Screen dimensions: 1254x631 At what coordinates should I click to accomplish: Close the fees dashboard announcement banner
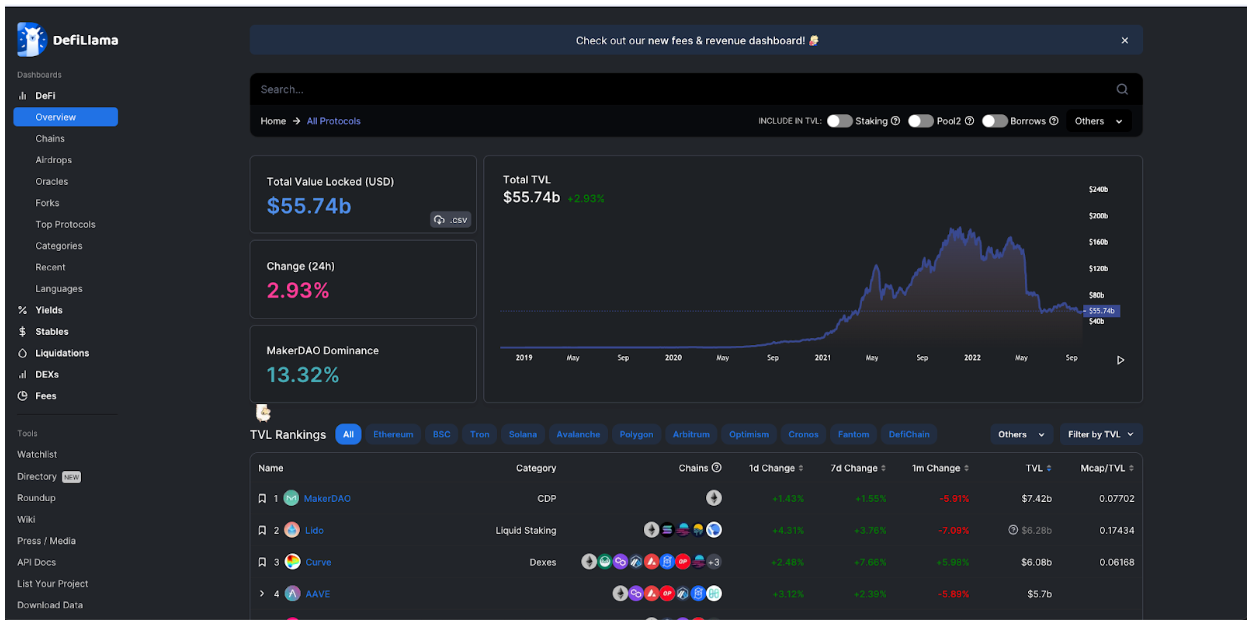(1124, 41)
